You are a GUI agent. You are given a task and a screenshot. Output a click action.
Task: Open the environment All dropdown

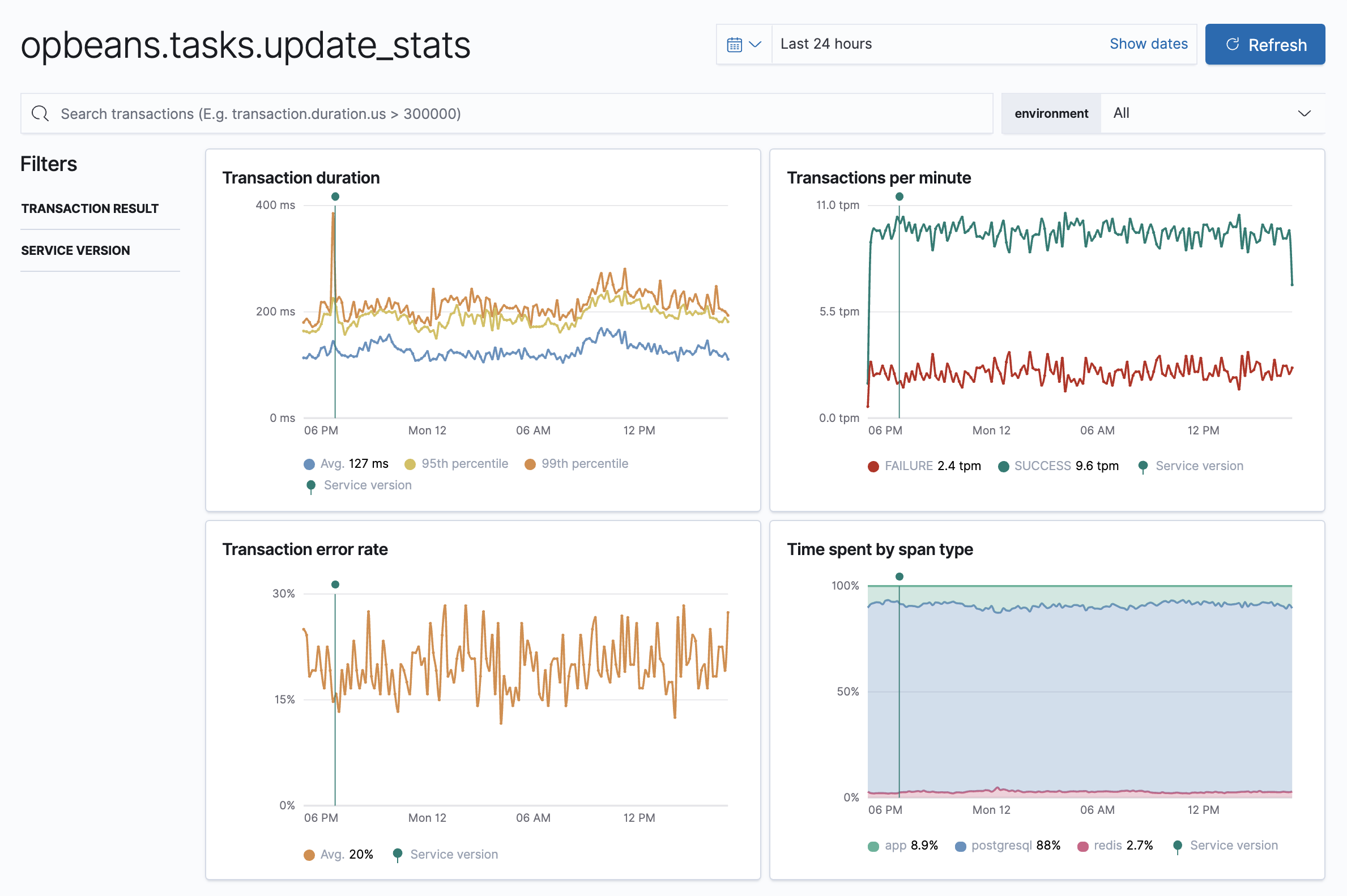(x=1212, y=113)
